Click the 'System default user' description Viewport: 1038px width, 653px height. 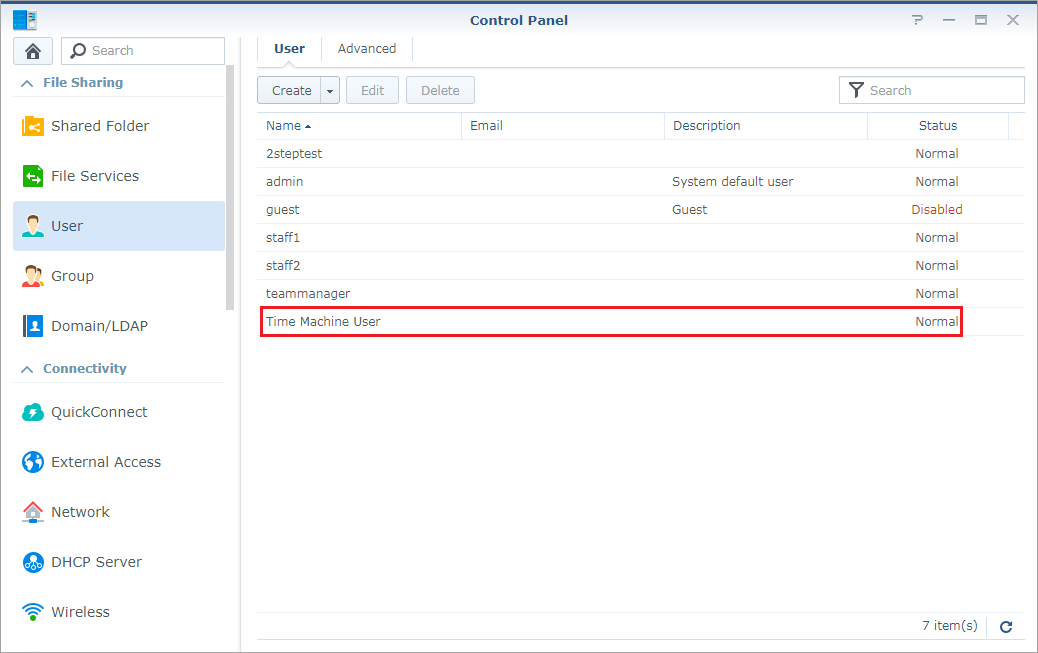pyautogui.click(x=732, y=181)
